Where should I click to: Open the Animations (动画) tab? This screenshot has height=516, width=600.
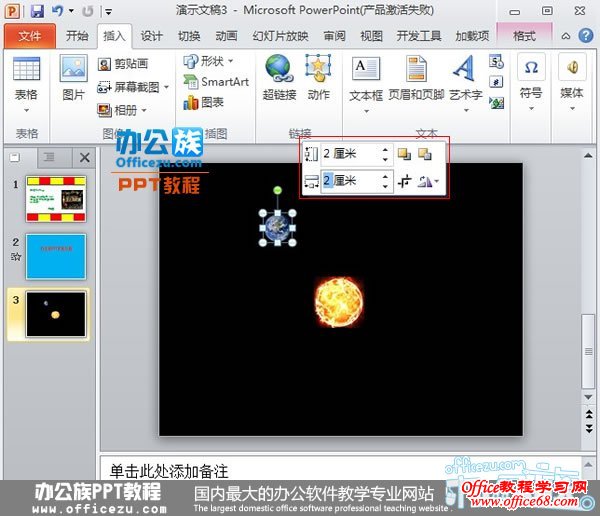(x=226, y=36)
